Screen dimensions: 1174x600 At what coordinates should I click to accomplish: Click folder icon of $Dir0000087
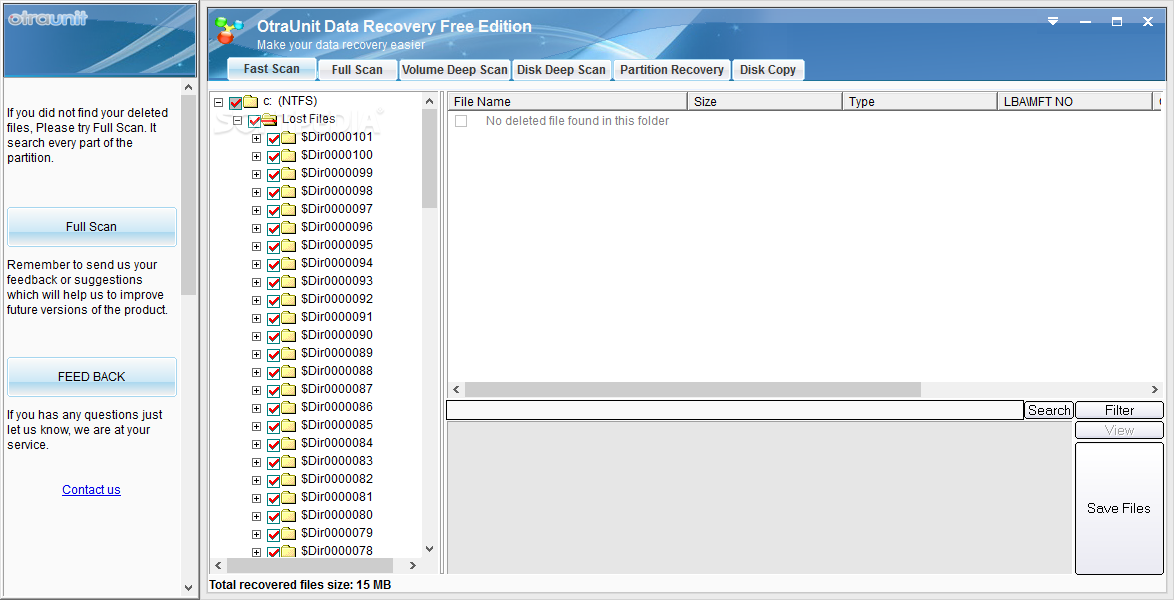coord(289,389)
